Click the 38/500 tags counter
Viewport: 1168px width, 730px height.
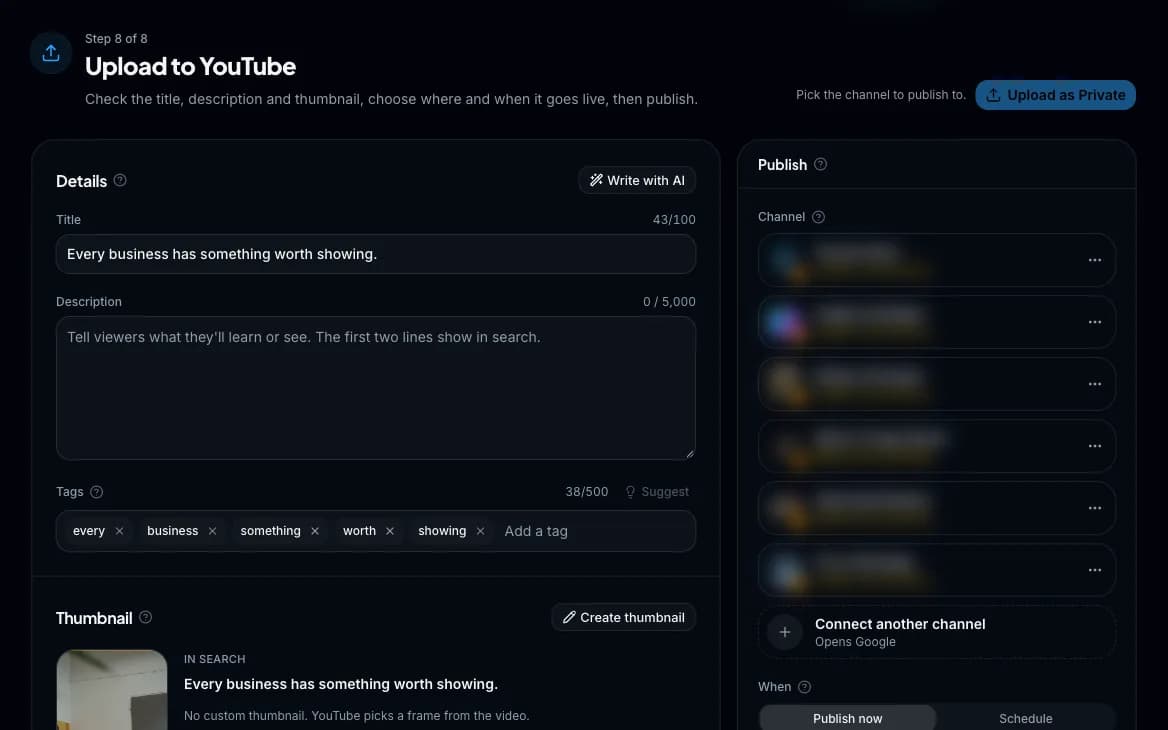coord(586,492)
